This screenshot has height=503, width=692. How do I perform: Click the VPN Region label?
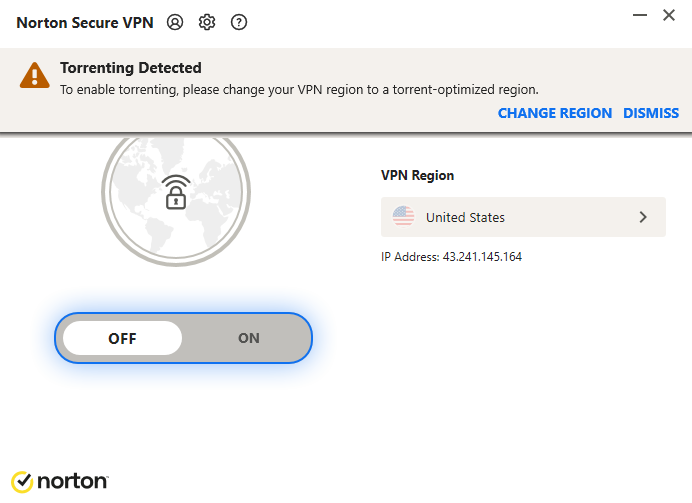click(x=417, y=175)
